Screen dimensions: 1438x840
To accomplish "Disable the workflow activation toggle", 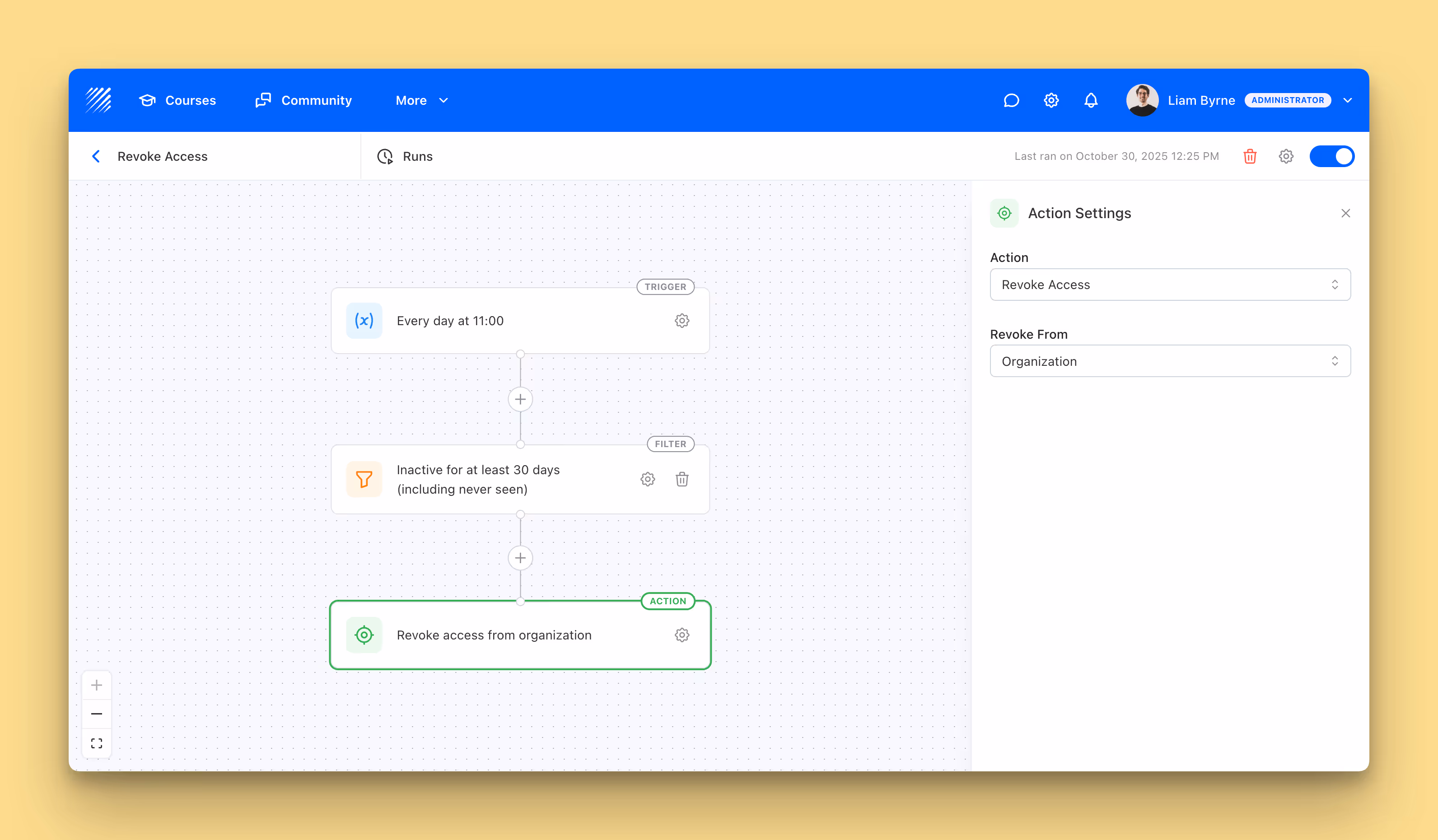I will coord(1332,156).
